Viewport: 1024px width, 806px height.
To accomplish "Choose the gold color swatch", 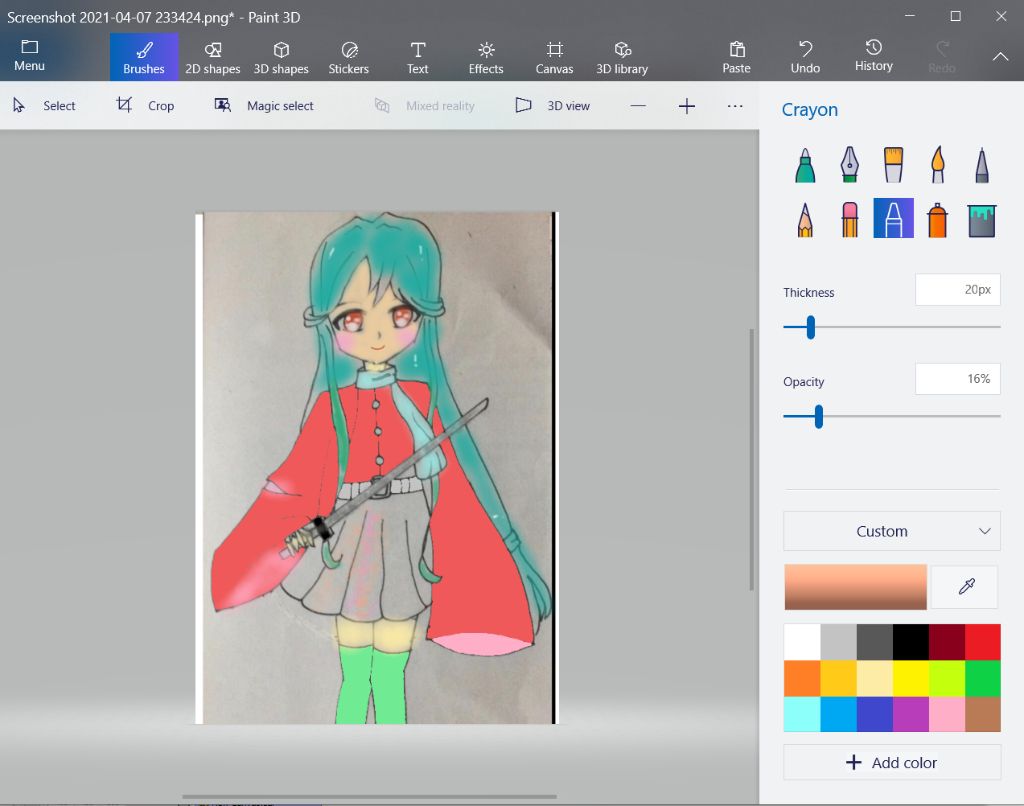I will (838, 678).
